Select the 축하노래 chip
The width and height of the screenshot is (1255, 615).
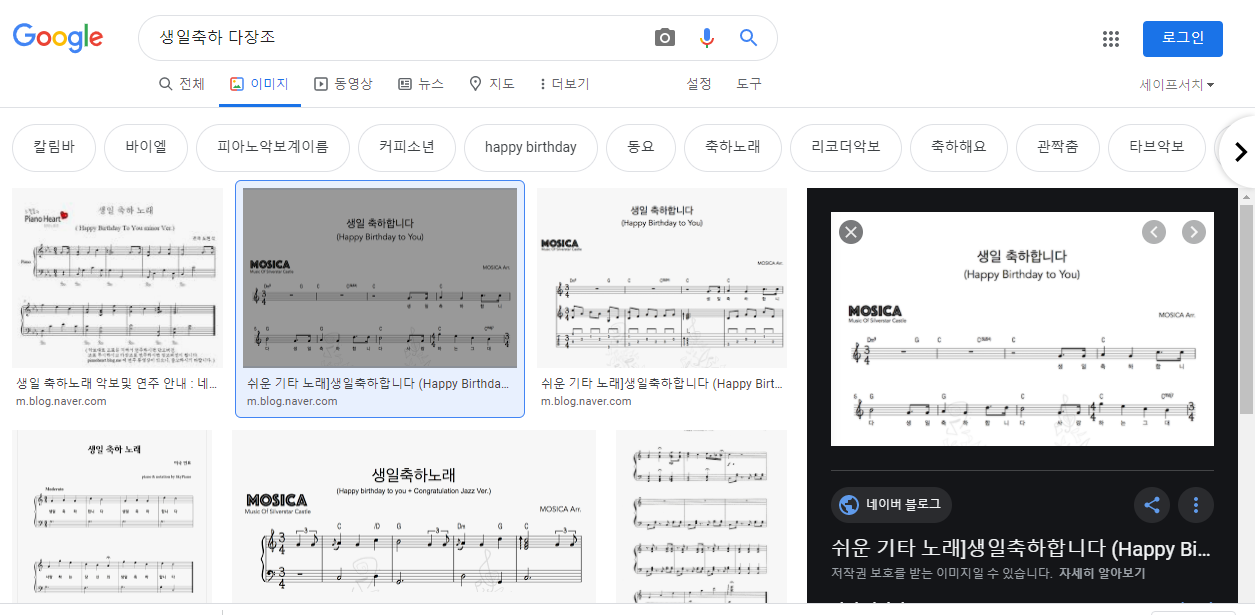point(733,147)
